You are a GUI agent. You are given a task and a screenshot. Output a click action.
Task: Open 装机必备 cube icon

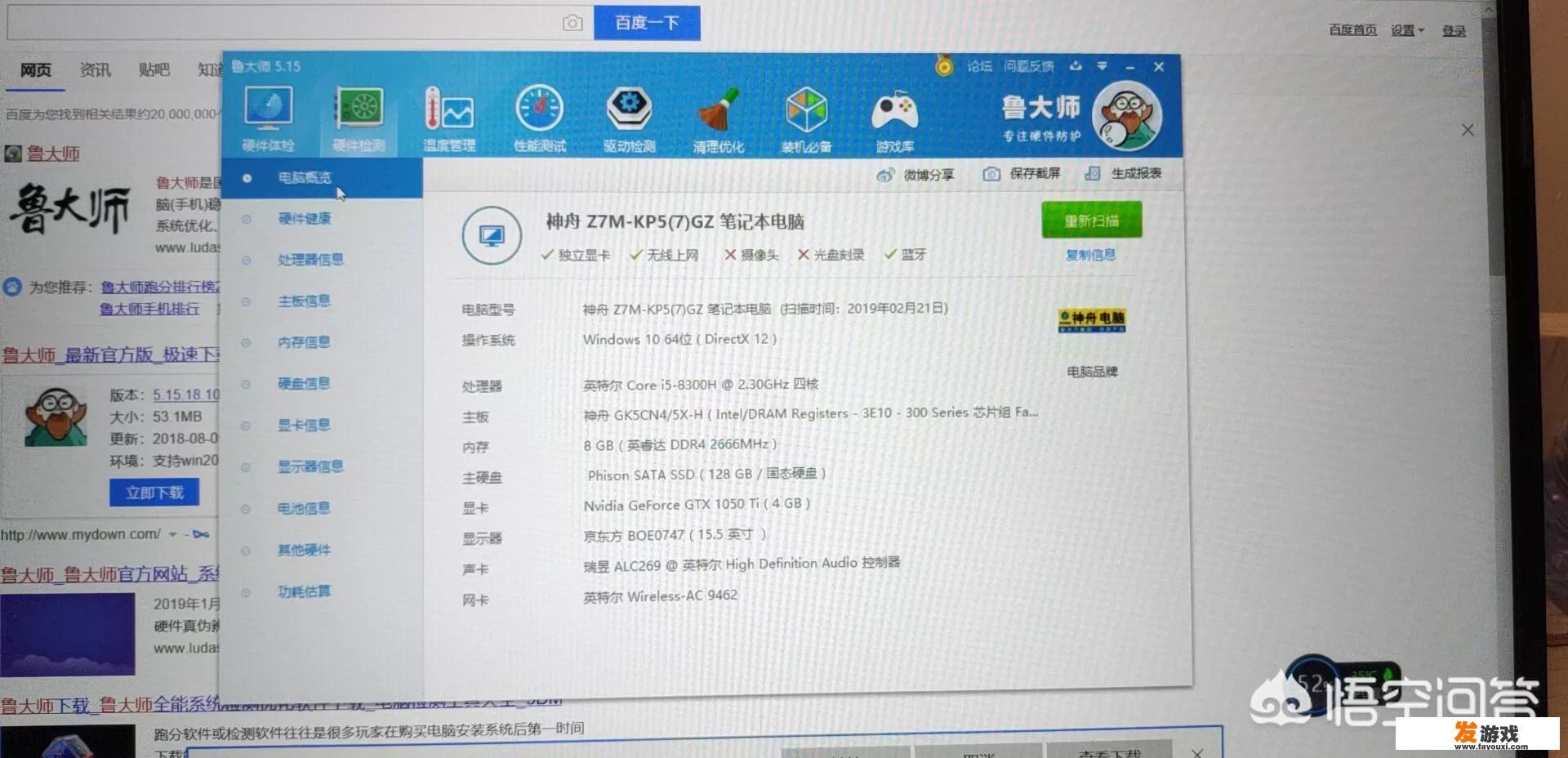point(806,121)
